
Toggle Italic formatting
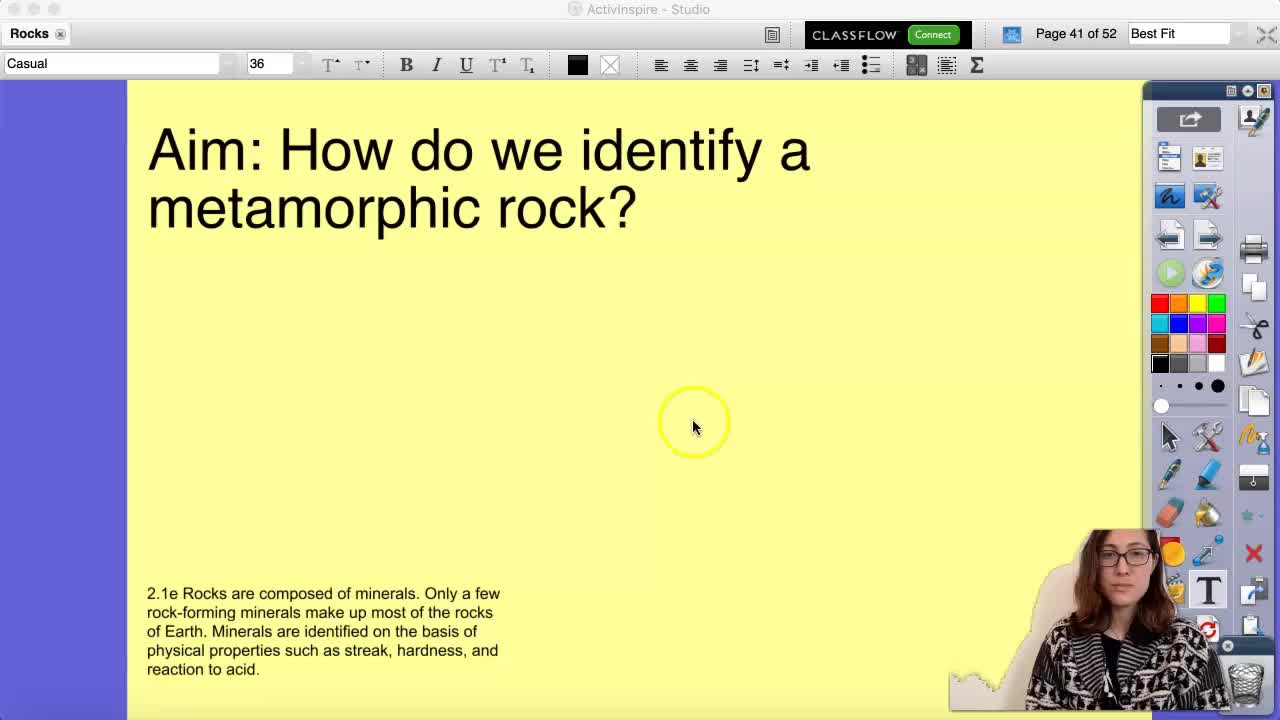436,65
